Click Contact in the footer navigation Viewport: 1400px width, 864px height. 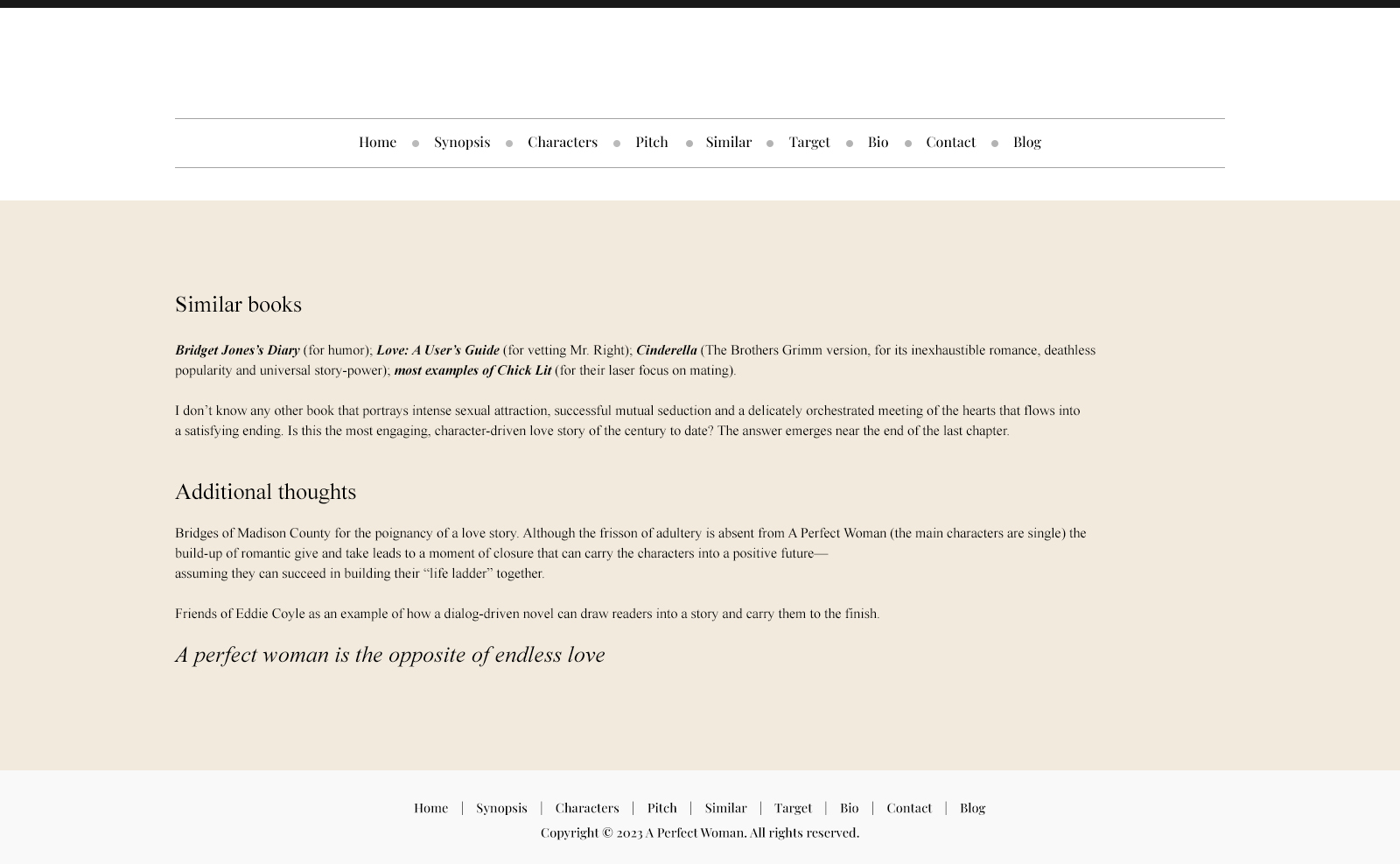click(x=908, y=808)
